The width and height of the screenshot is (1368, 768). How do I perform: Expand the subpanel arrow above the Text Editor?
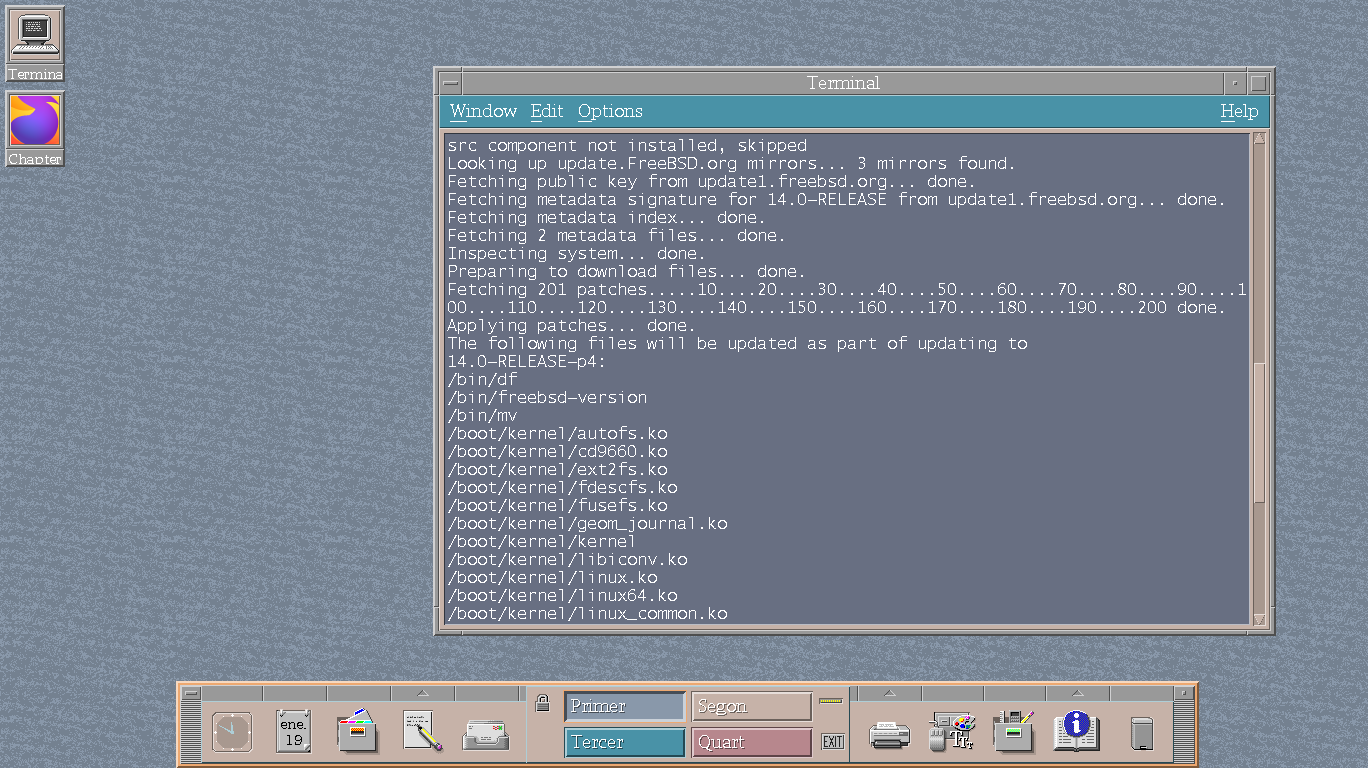422,693
